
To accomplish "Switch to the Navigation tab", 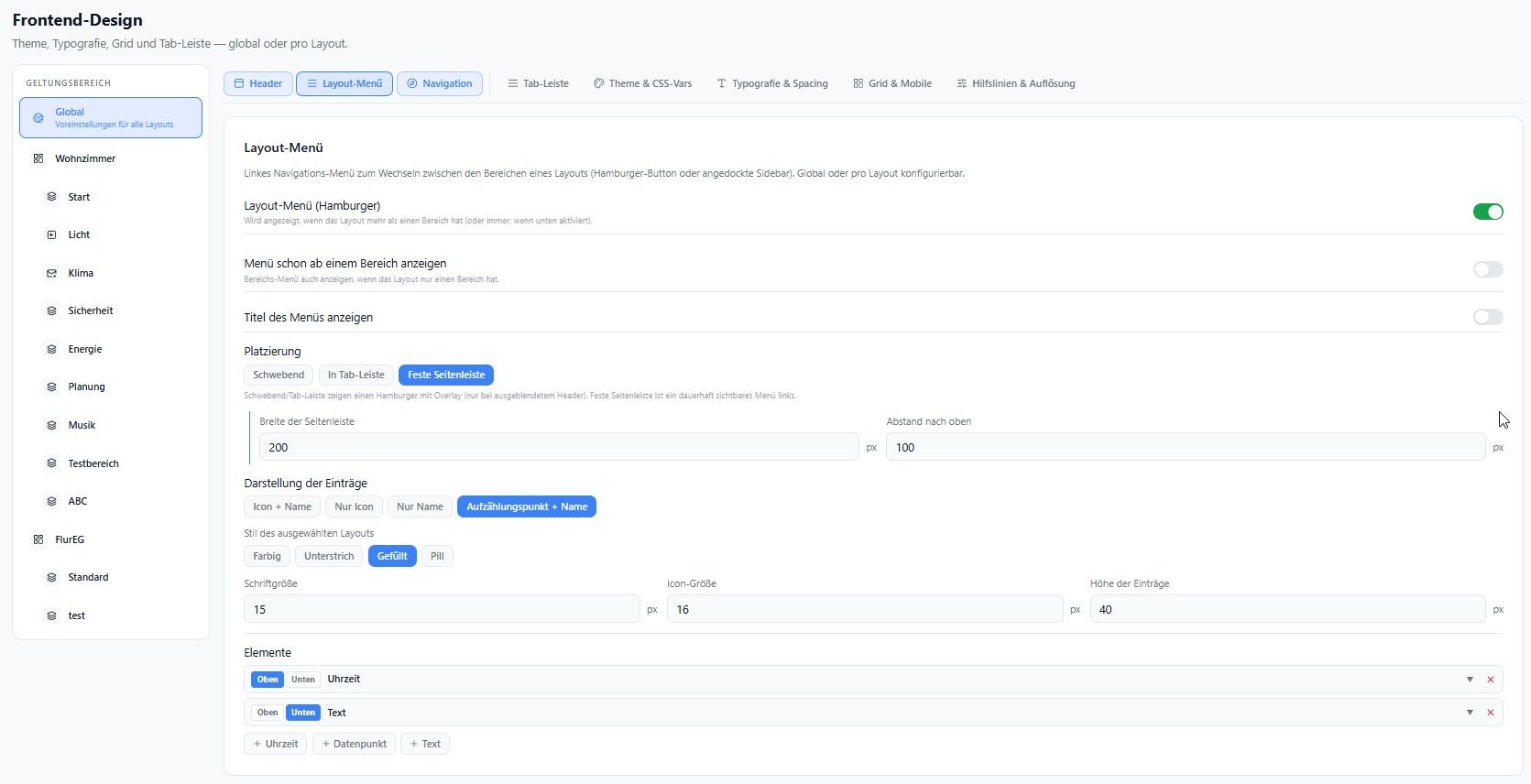I will pos(440,83).
